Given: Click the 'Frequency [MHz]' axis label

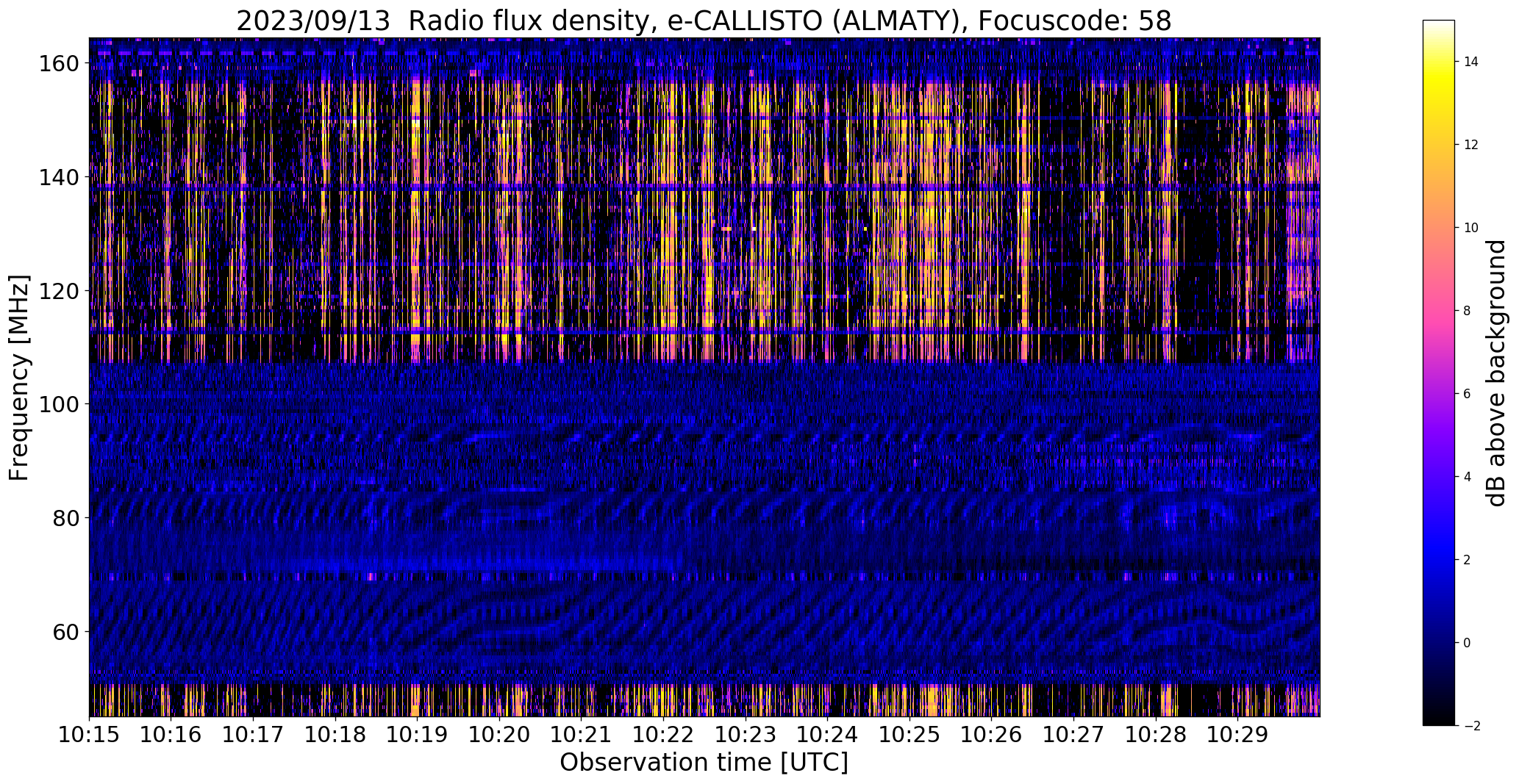Looking at the screenshot, I should click(x=20, y=378).
